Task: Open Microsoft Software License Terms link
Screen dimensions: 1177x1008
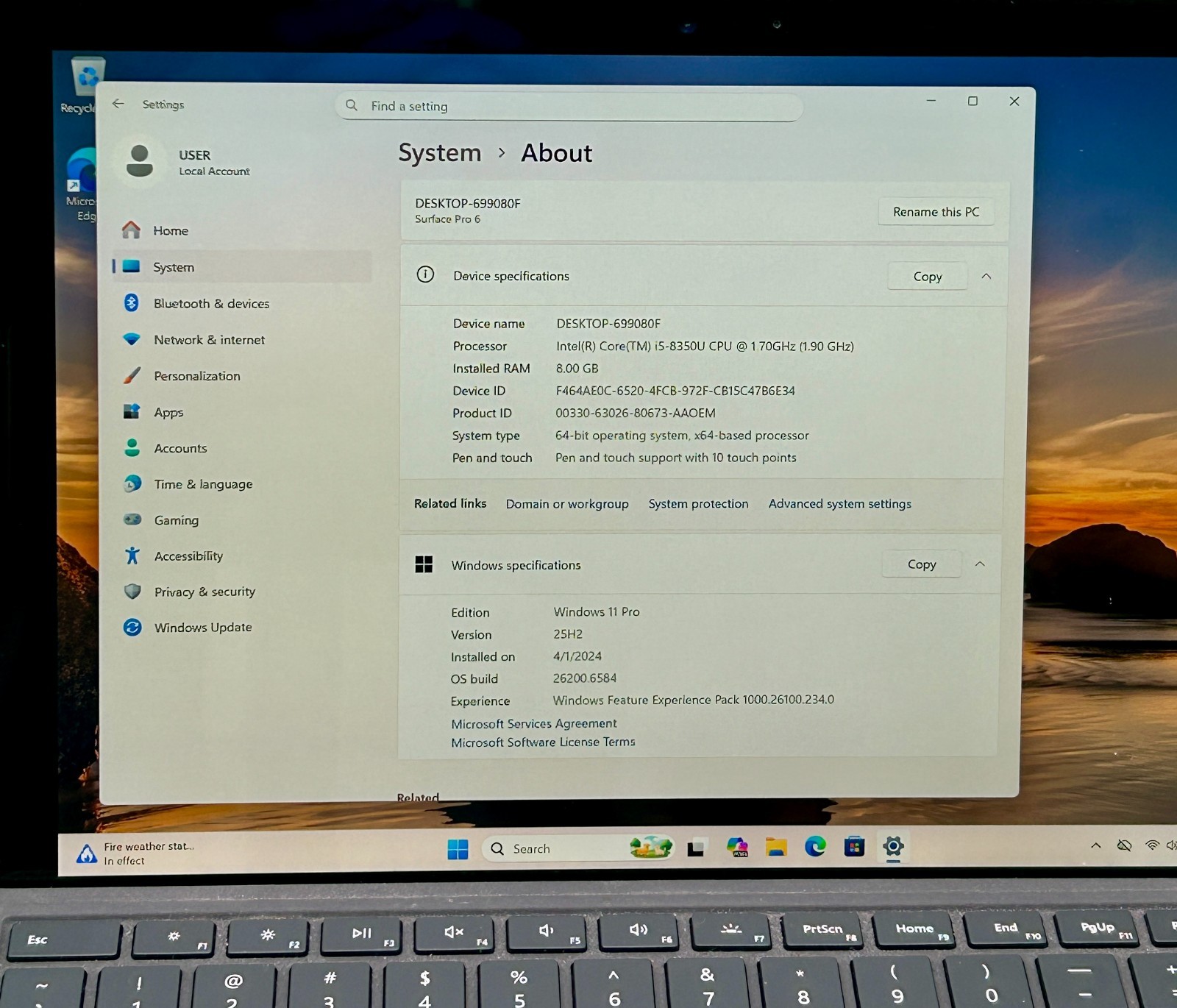Action: 543,742
